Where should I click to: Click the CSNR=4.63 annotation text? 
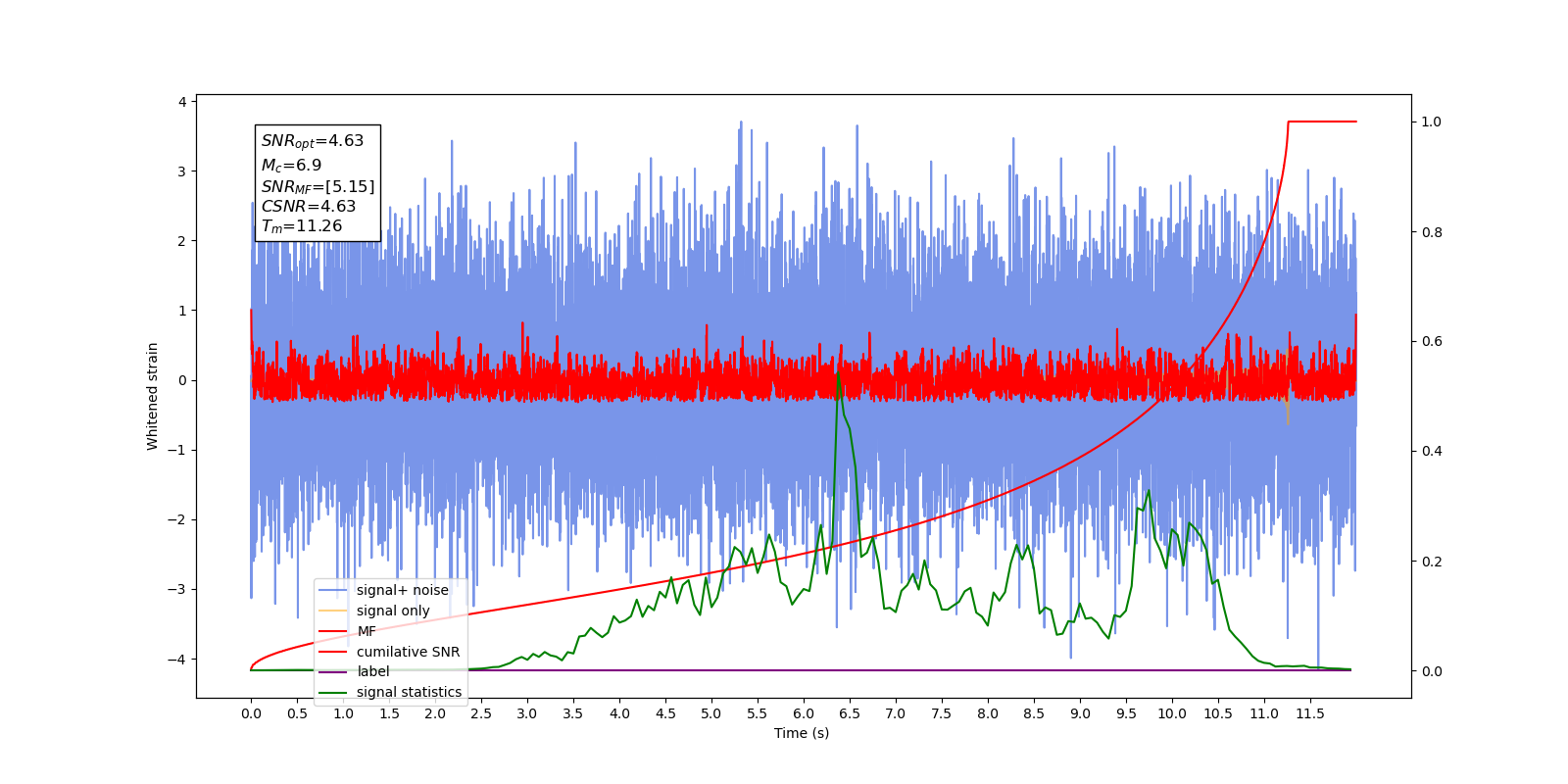309,206
